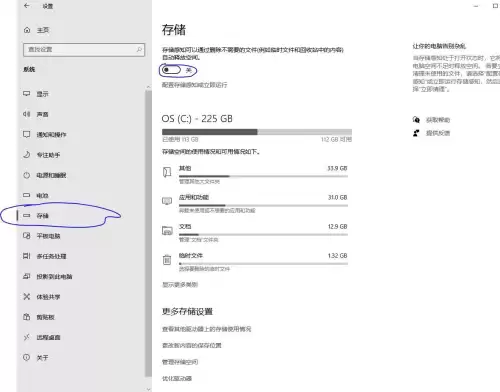
Task: Click the 提供反馈 feedback icon
Action: click(x=416, y=133)
